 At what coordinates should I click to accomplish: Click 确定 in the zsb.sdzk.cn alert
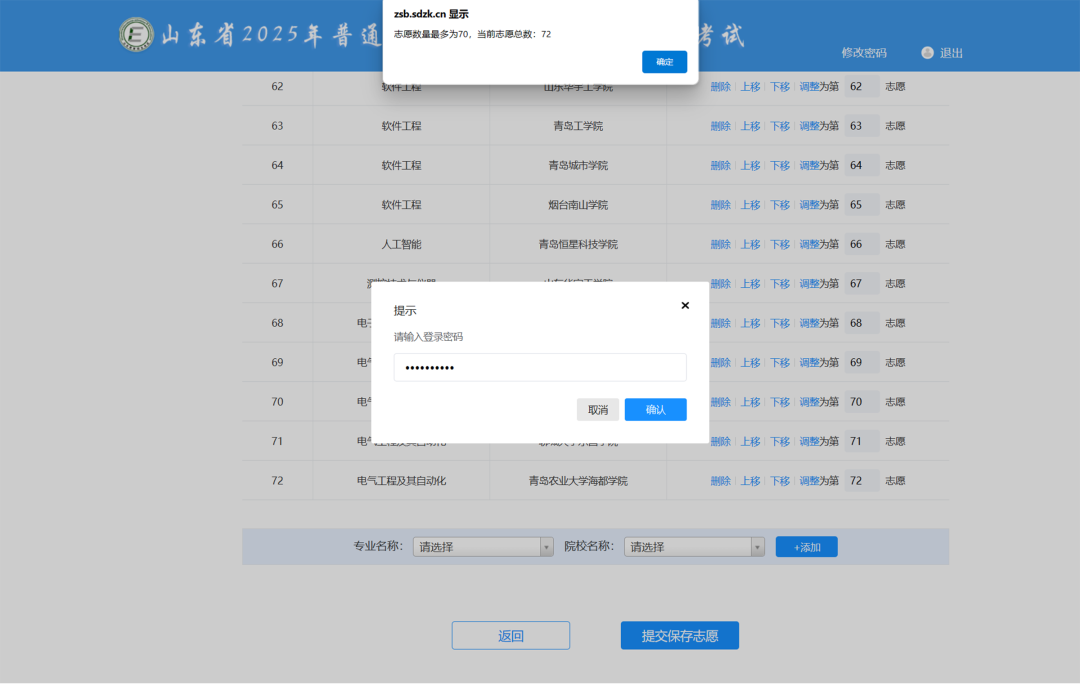tap(664, 61)
